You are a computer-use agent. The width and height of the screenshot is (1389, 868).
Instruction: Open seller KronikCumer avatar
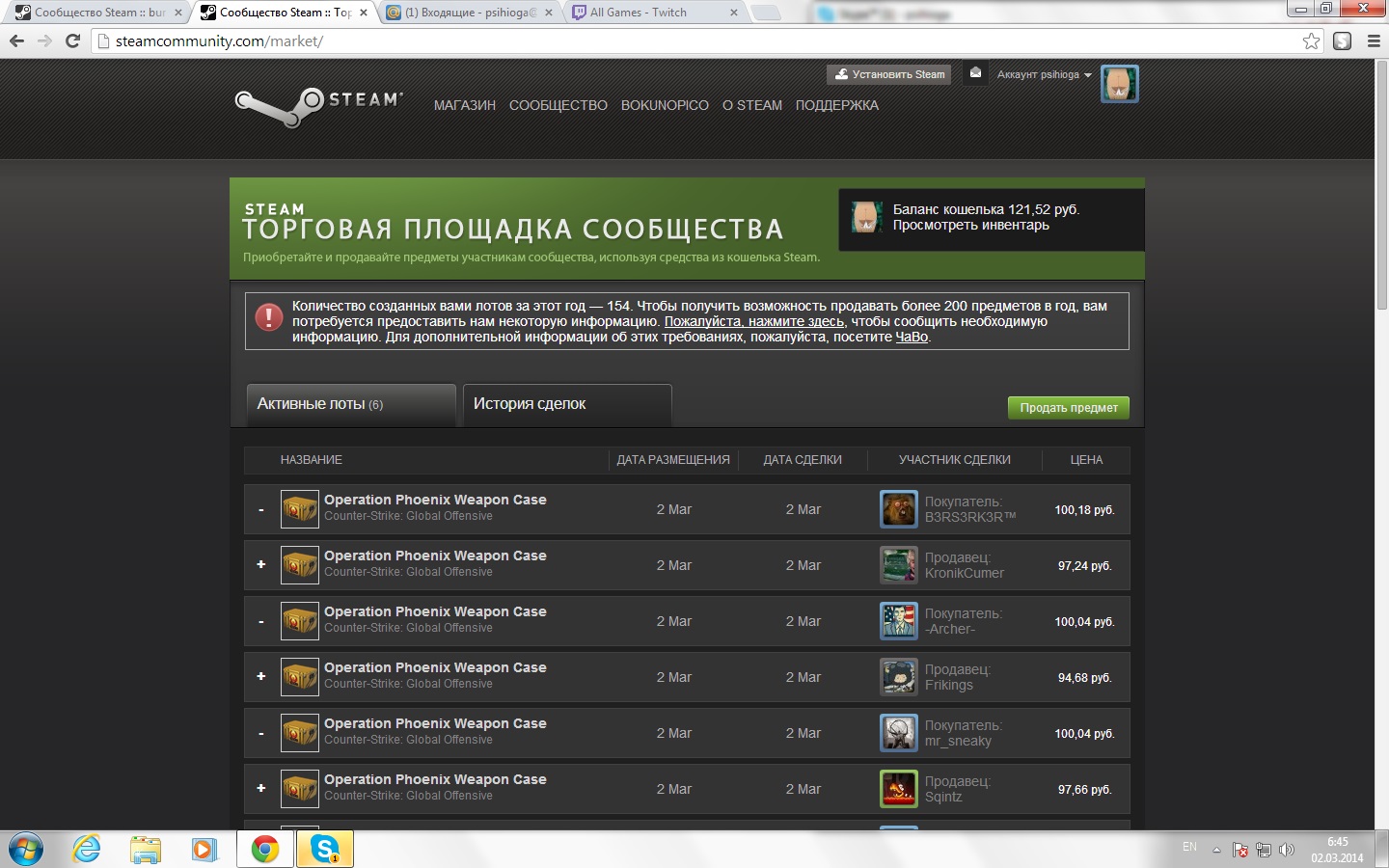(x=899, y=565)
